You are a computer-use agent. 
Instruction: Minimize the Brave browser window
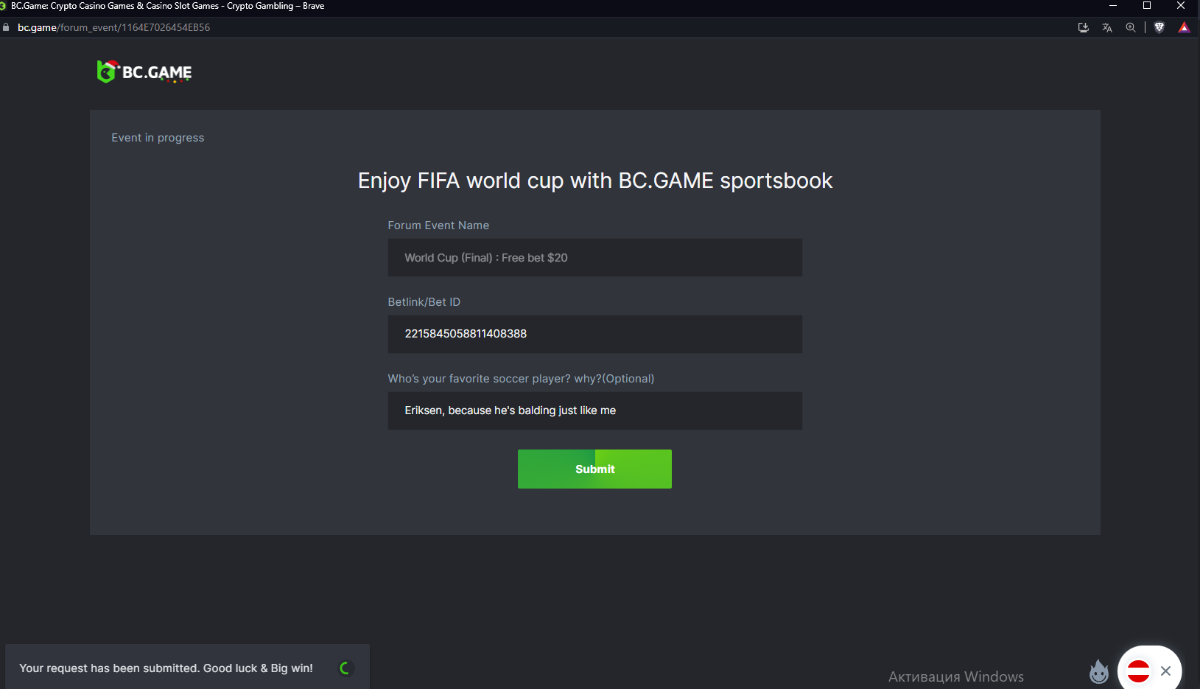(1112, 6)
